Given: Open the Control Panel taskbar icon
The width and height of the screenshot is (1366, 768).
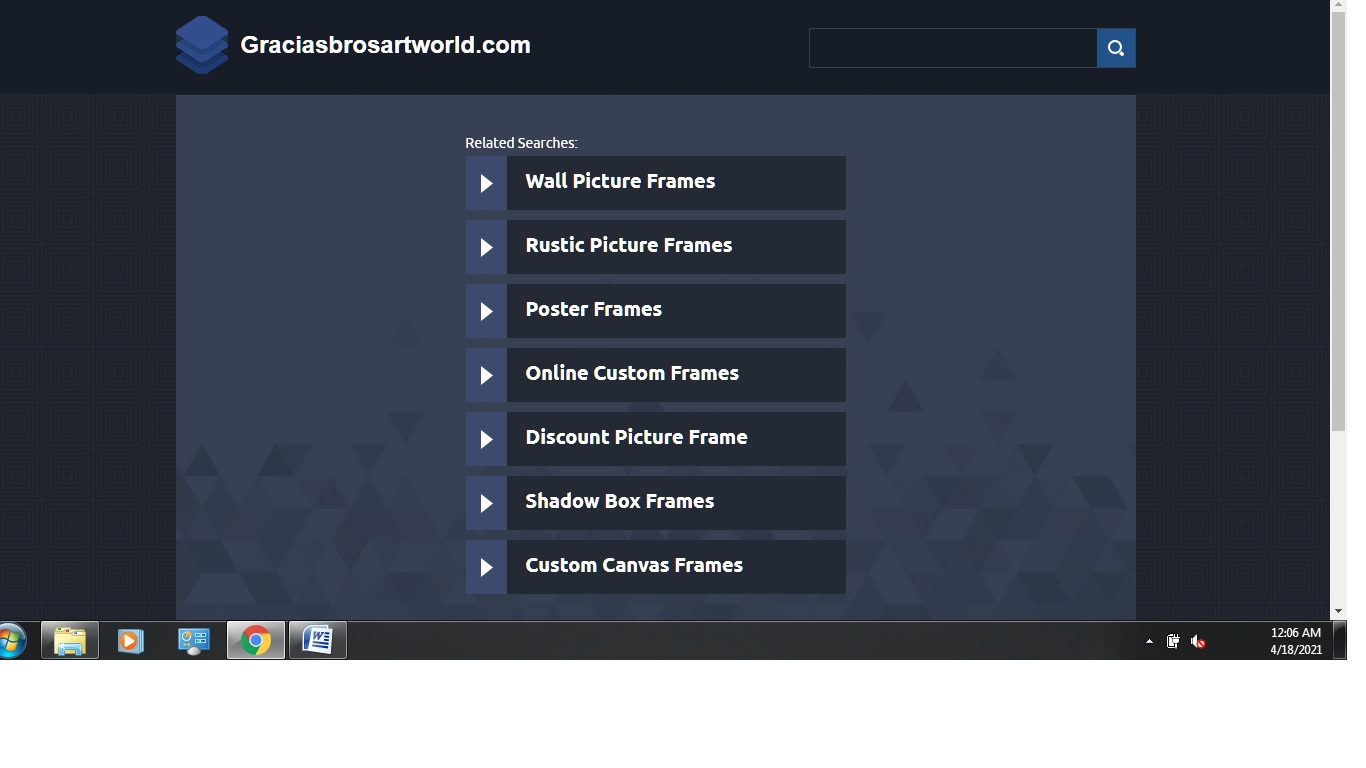Looking at the screenshot, I should click(x=193, y=640).
